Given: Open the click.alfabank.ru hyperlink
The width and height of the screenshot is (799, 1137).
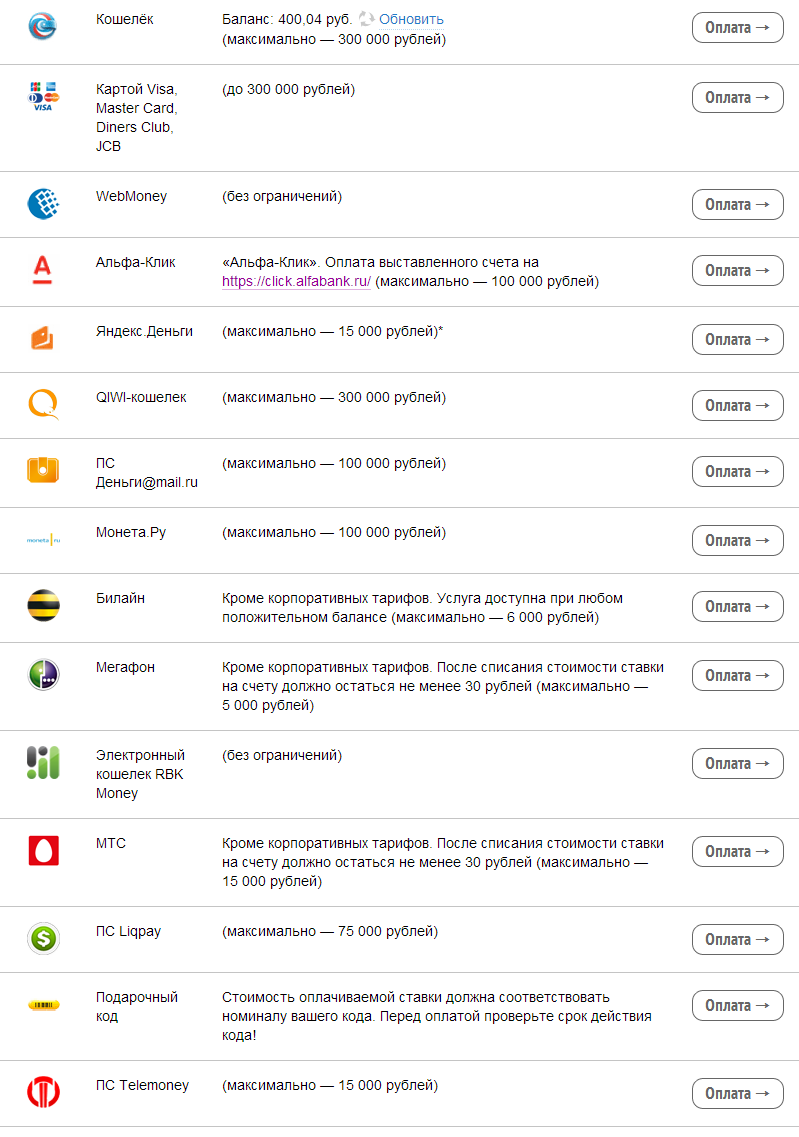Looking at the screenshot, I should 296,282.
